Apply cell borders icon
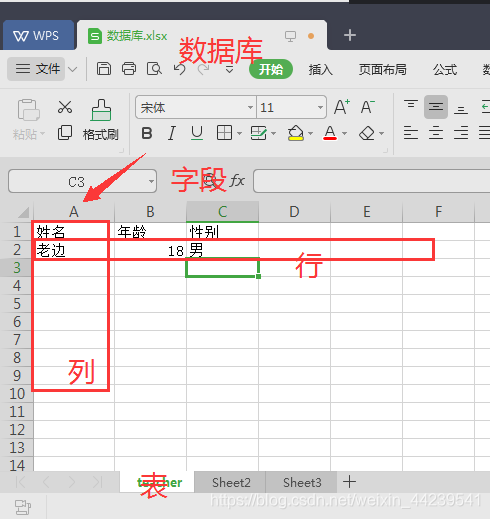This screenshot has width=490, height=519. [x=224, y=133]
